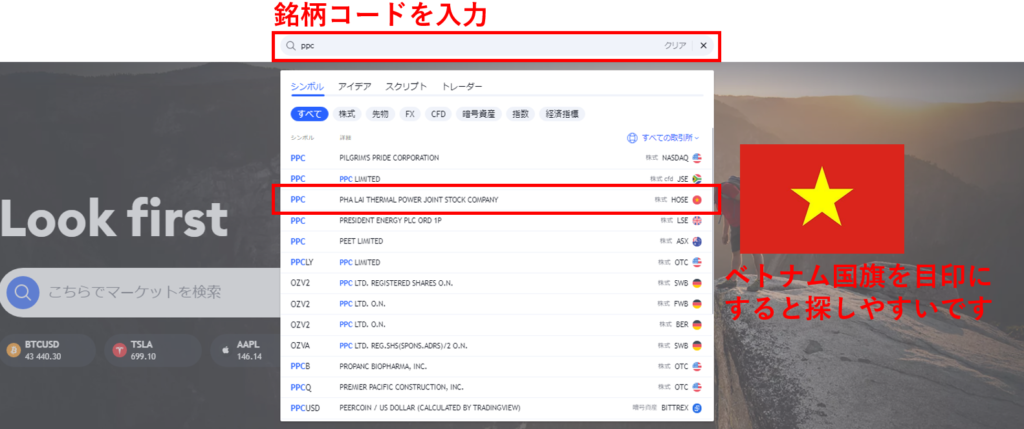Click the Tesla logo icon
1024x429 pixels.
[120, 350]
